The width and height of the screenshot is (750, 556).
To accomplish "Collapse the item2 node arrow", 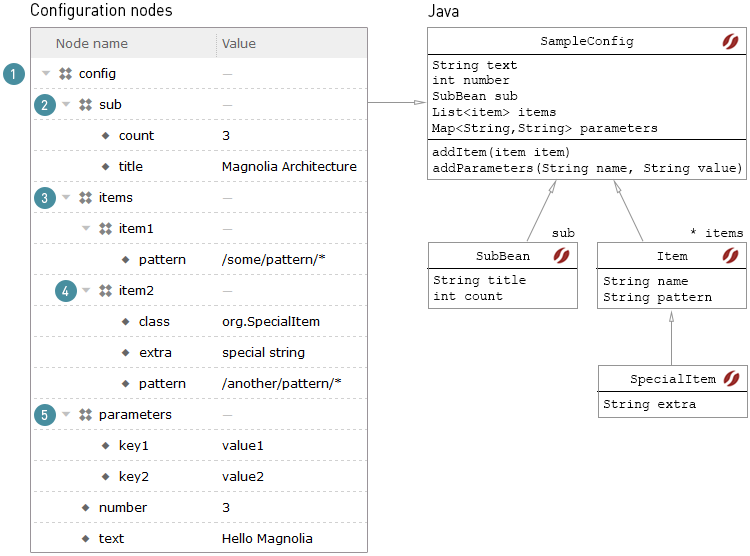I will coord(86,290).
